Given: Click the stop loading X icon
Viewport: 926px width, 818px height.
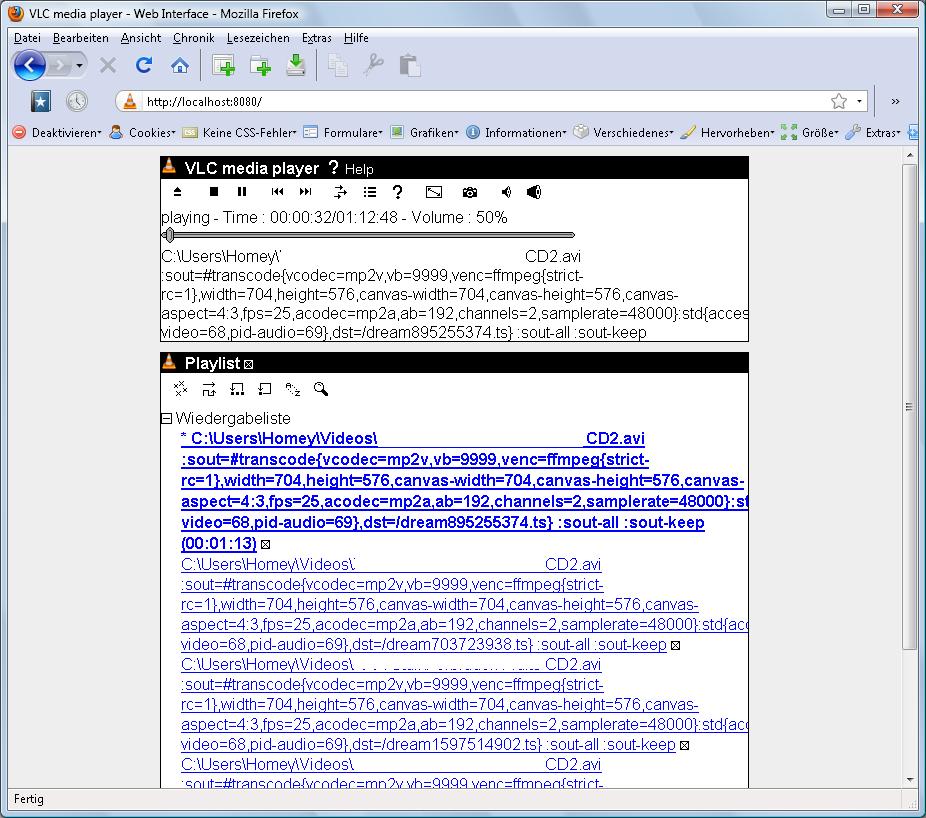Looking at the screenshot, I should [107, 65].
